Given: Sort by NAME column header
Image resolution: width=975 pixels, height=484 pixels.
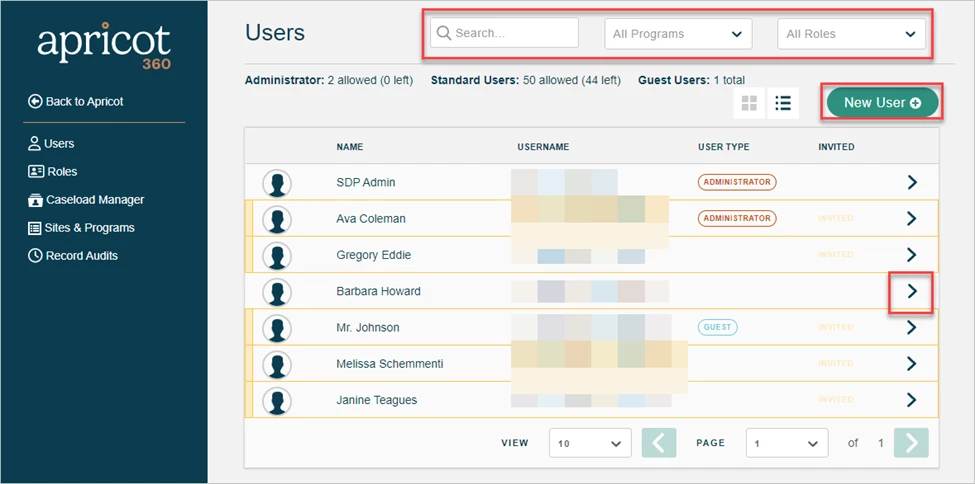Looking at the screenshot, I should [x=349, y=147].
